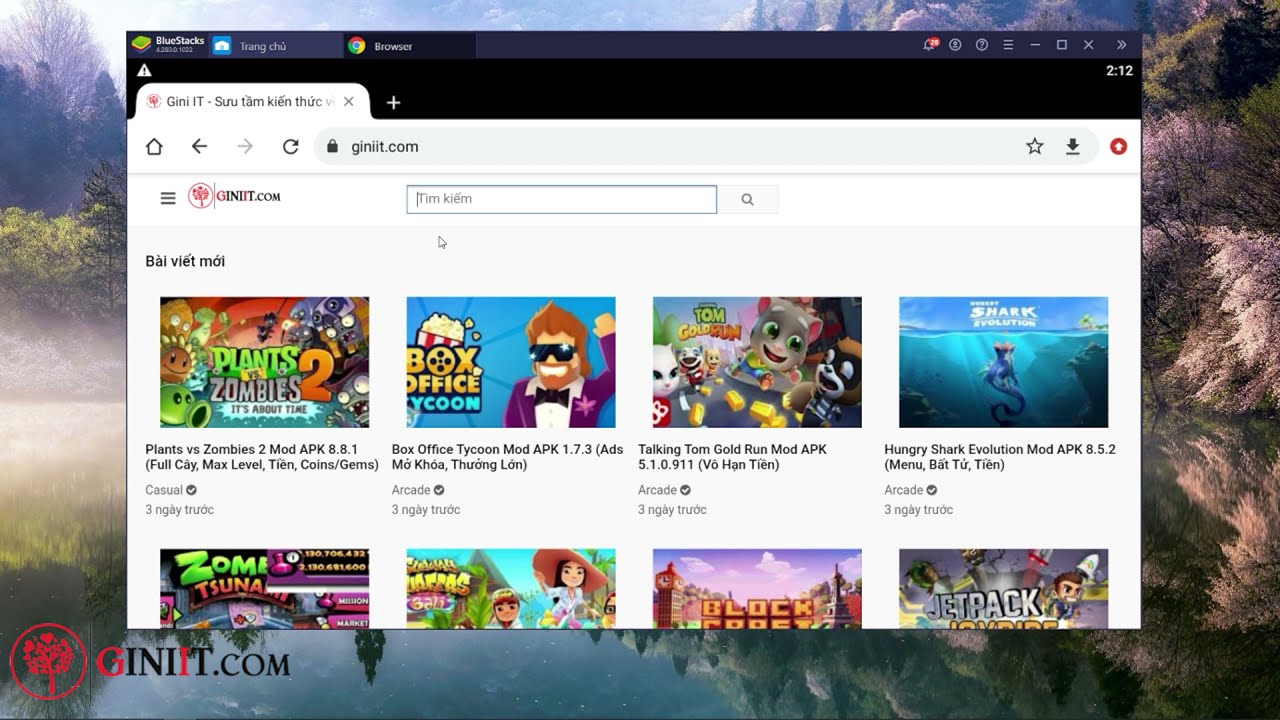Open Hungry Shark Evolution Mod APK link
The image size is (1280, 720).
[1000, 457]
